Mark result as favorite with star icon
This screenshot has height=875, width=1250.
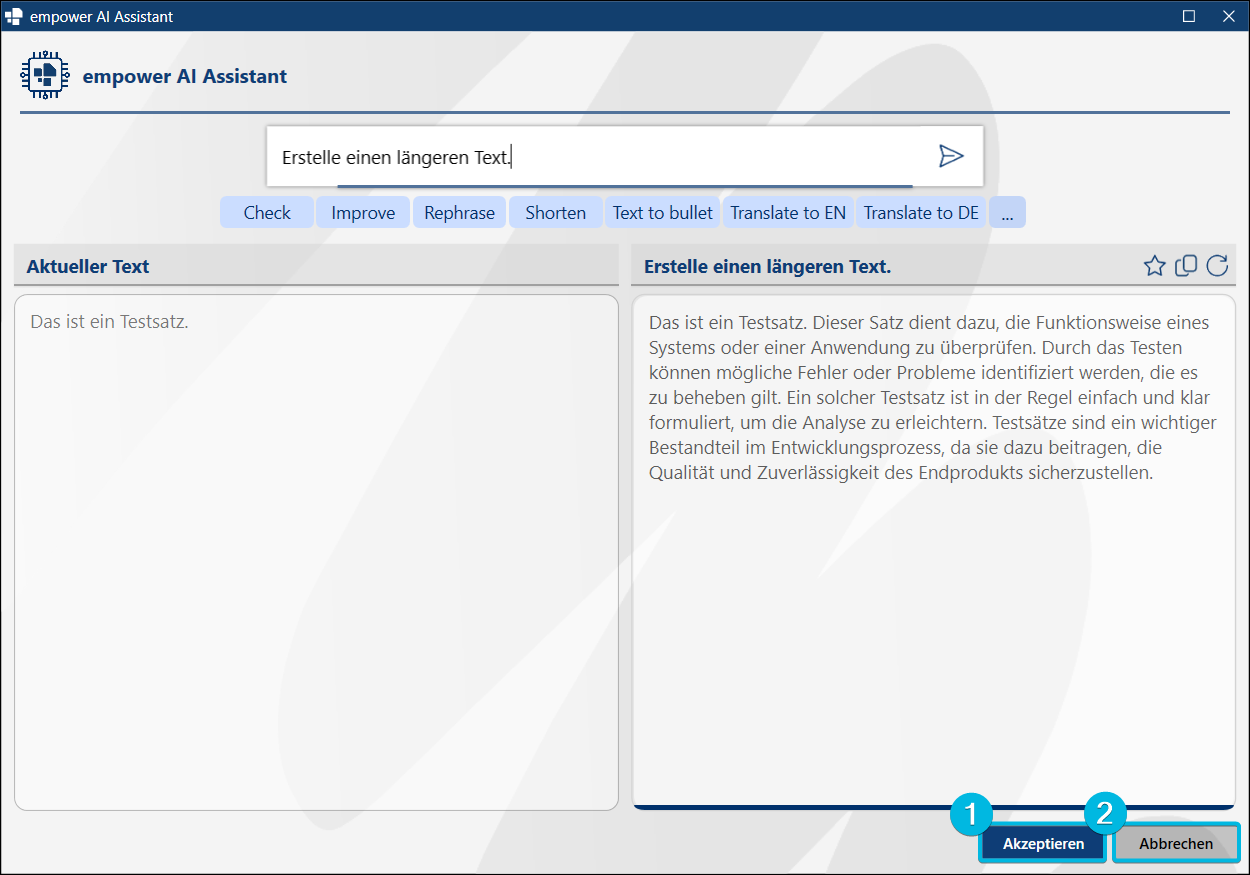point(1154,266)
